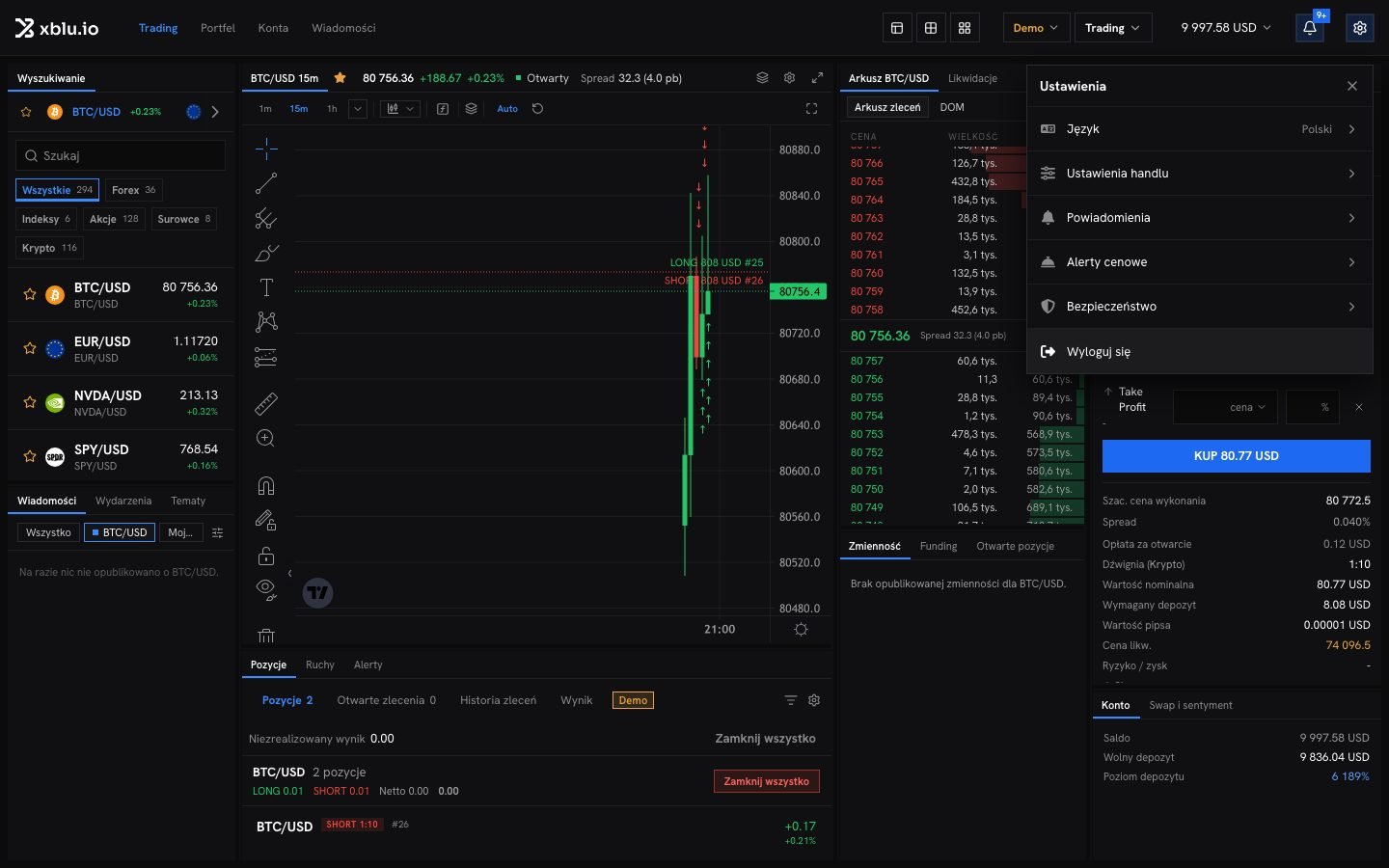Switch to the Funding tab

[939, 546]
